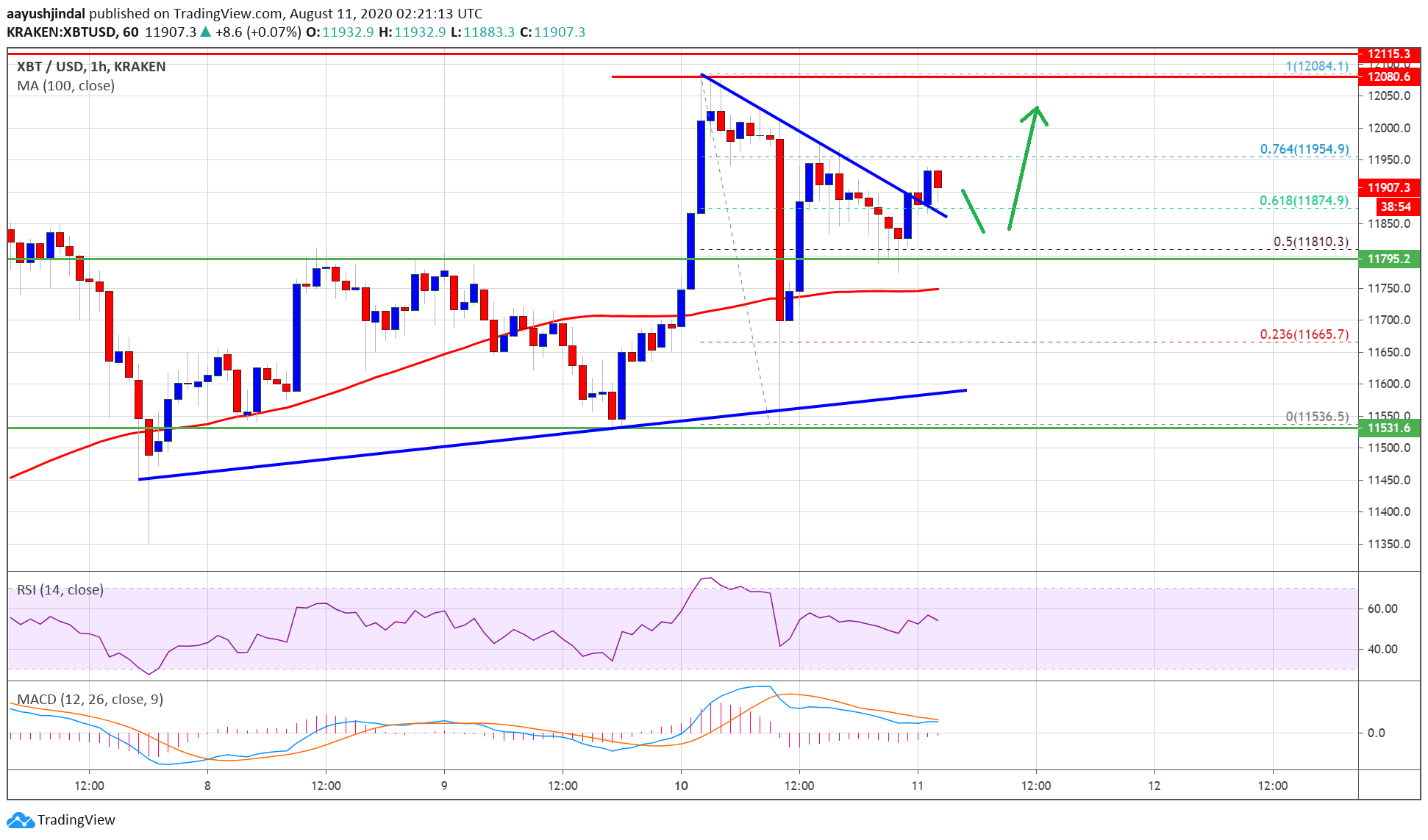The image size is (1428, 840).
Task: Click the RSI (14, close) indicator label
Action: pos(60,589)
